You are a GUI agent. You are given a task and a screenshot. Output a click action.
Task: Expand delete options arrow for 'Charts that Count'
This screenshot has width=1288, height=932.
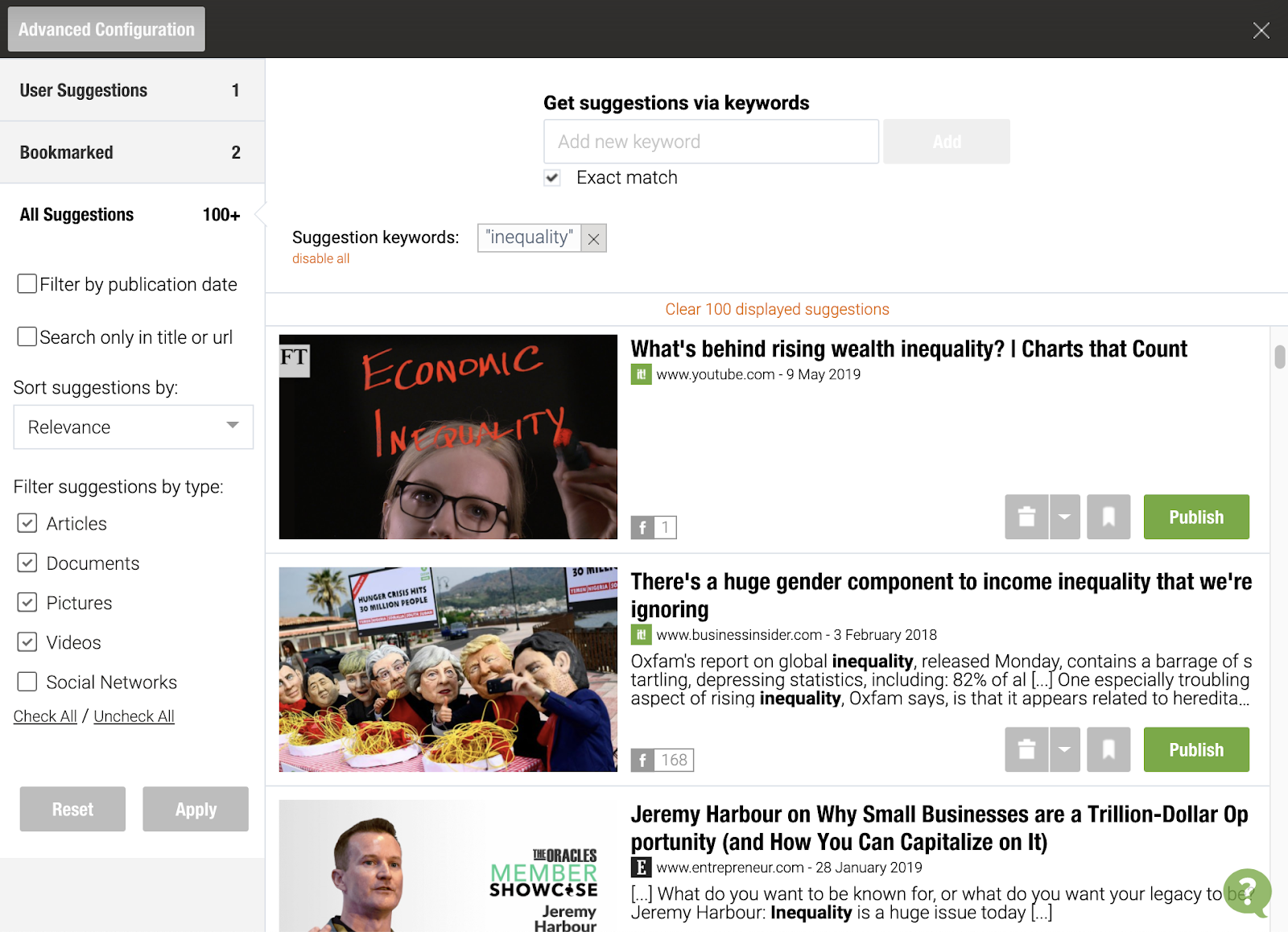(1064, 517)
